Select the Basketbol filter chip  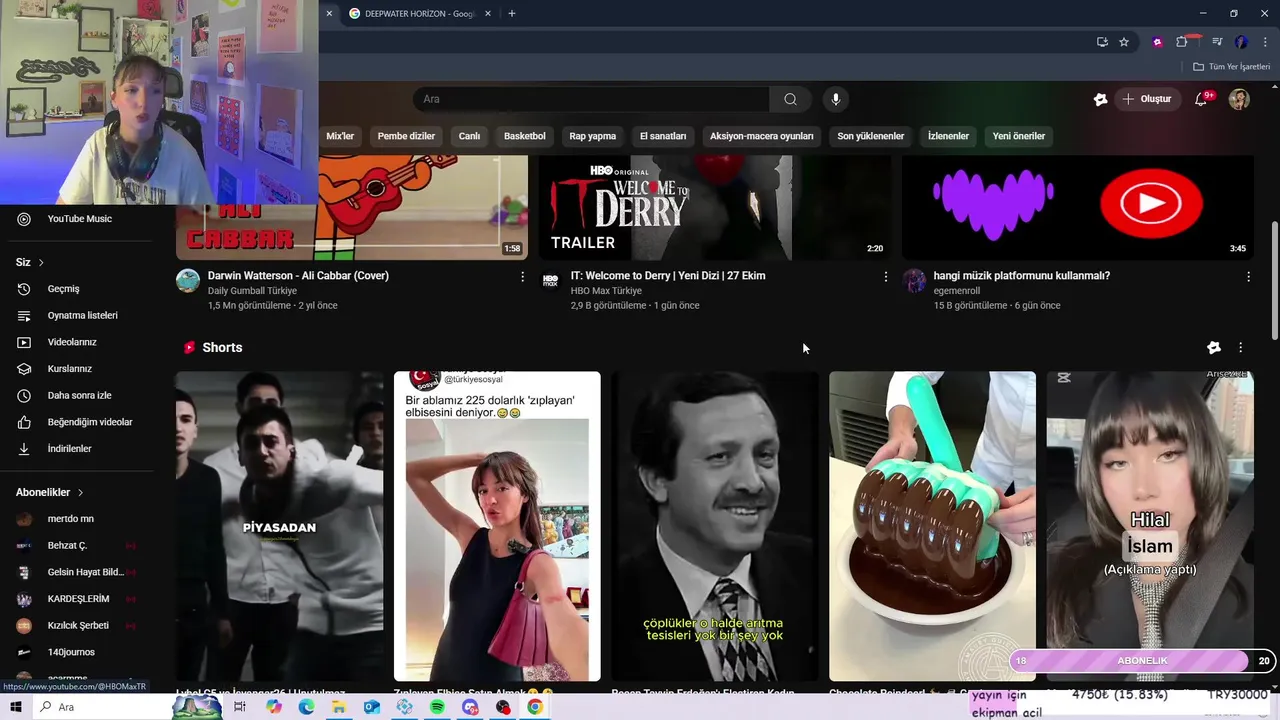coord(525,136)
